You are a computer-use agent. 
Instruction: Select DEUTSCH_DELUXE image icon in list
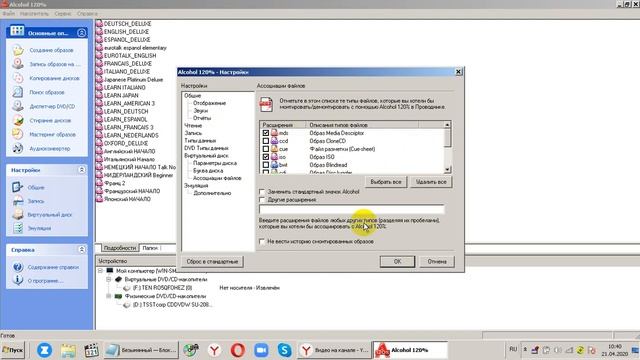coord(99,24)
